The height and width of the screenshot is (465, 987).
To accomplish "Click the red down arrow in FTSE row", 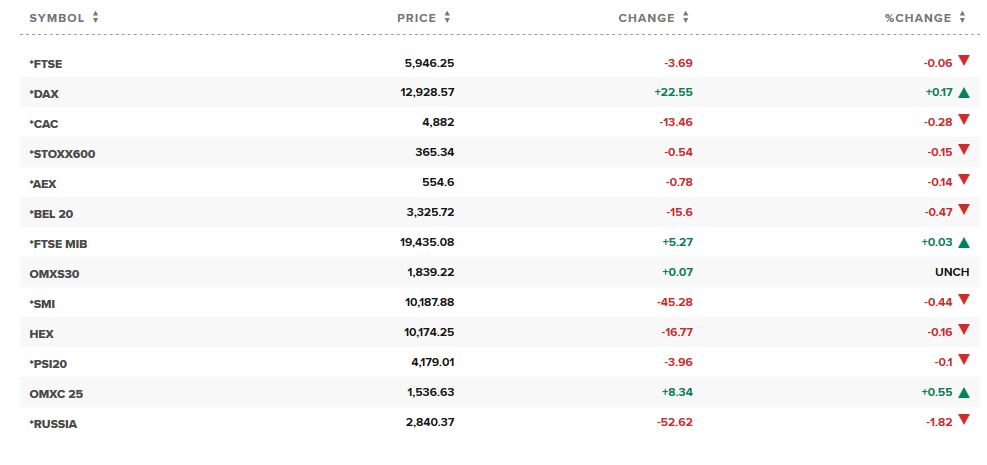I will (x=964, y=61).
